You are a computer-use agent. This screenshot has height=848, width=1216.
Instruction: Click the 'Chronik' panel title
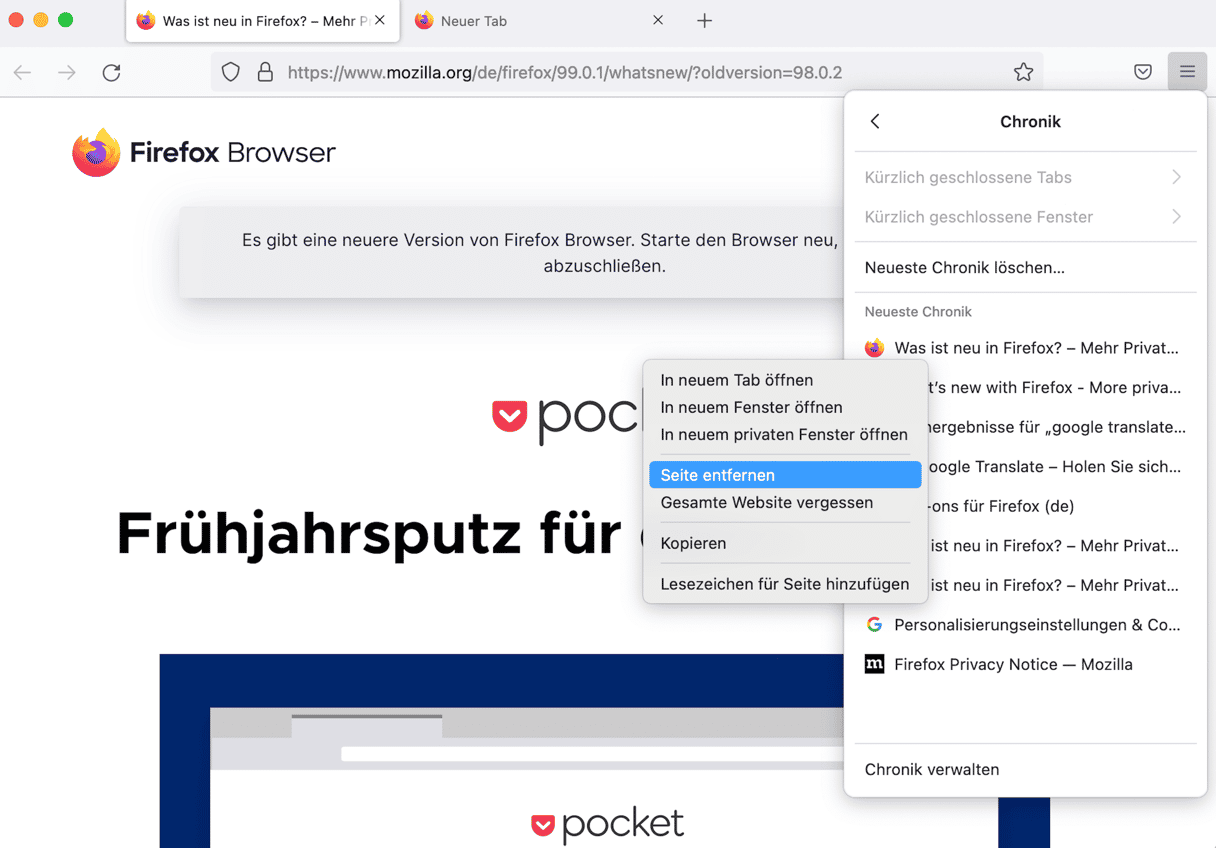(1030, 121)
